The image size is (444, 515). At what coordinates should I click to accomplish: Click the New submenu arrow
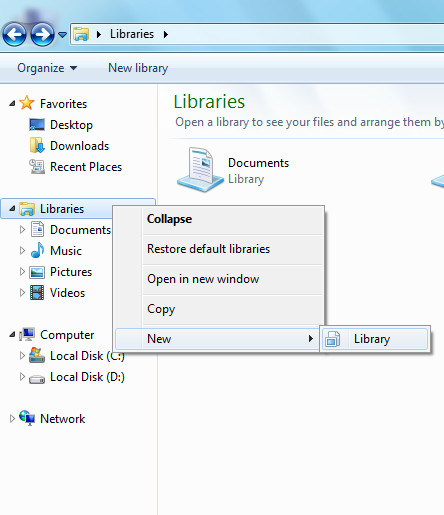tap(311, 339)
